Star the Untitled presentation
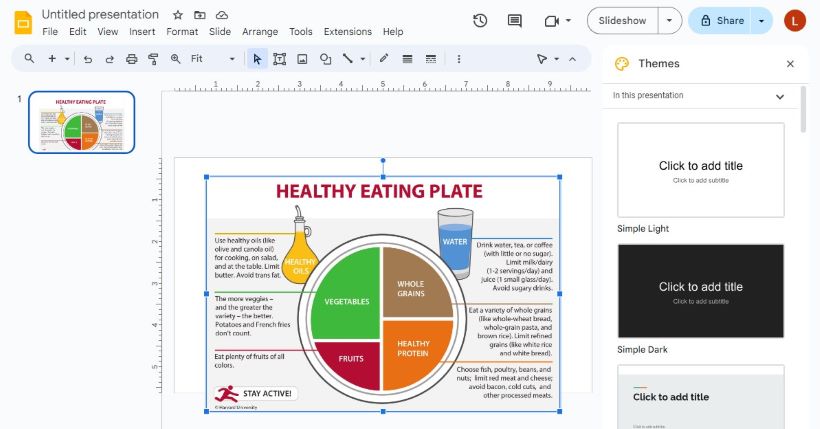820x429 pixels. (178, 15)
